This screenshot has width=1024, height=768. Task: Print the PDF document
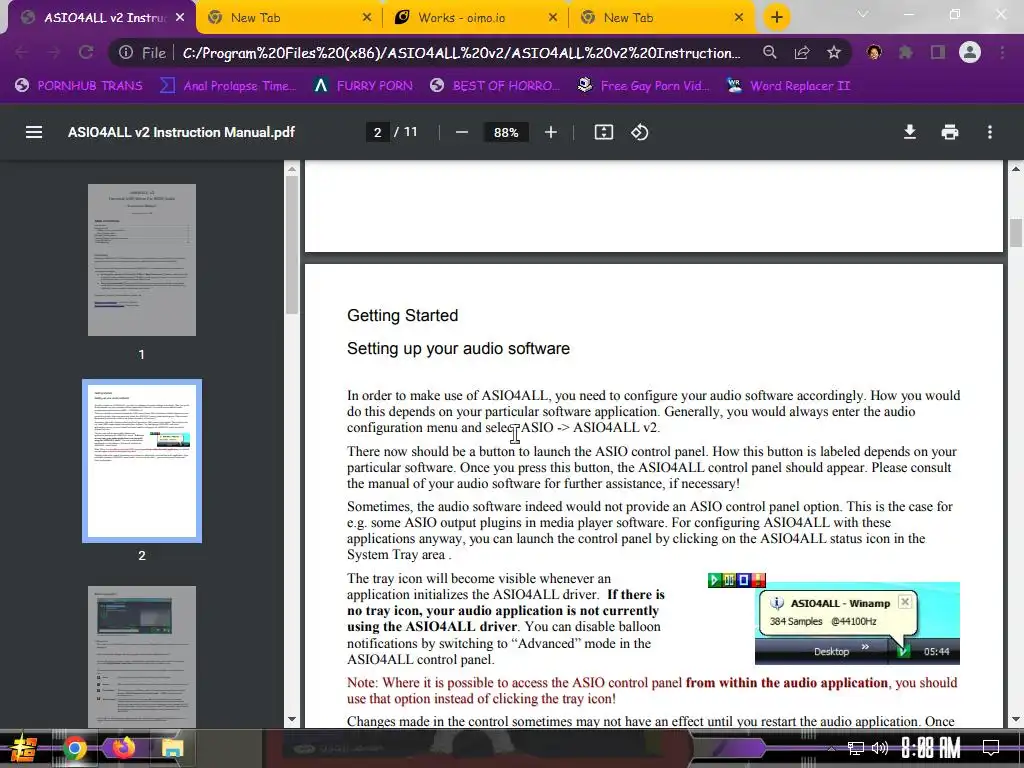coord(950,133)
